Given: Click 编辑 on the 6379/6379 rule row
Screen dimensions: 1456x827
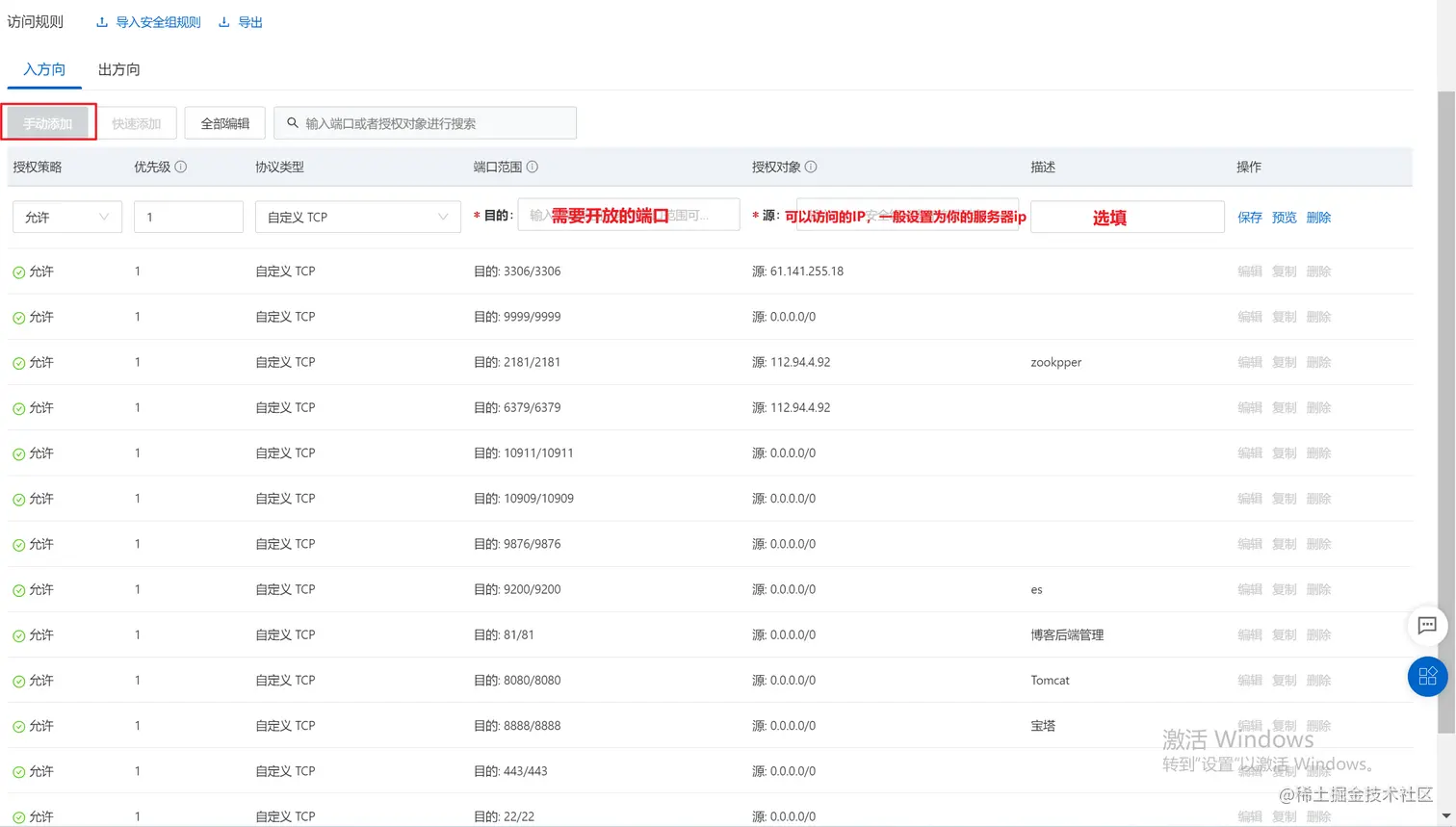Looking at the screenshot, I should (1250, 407).
